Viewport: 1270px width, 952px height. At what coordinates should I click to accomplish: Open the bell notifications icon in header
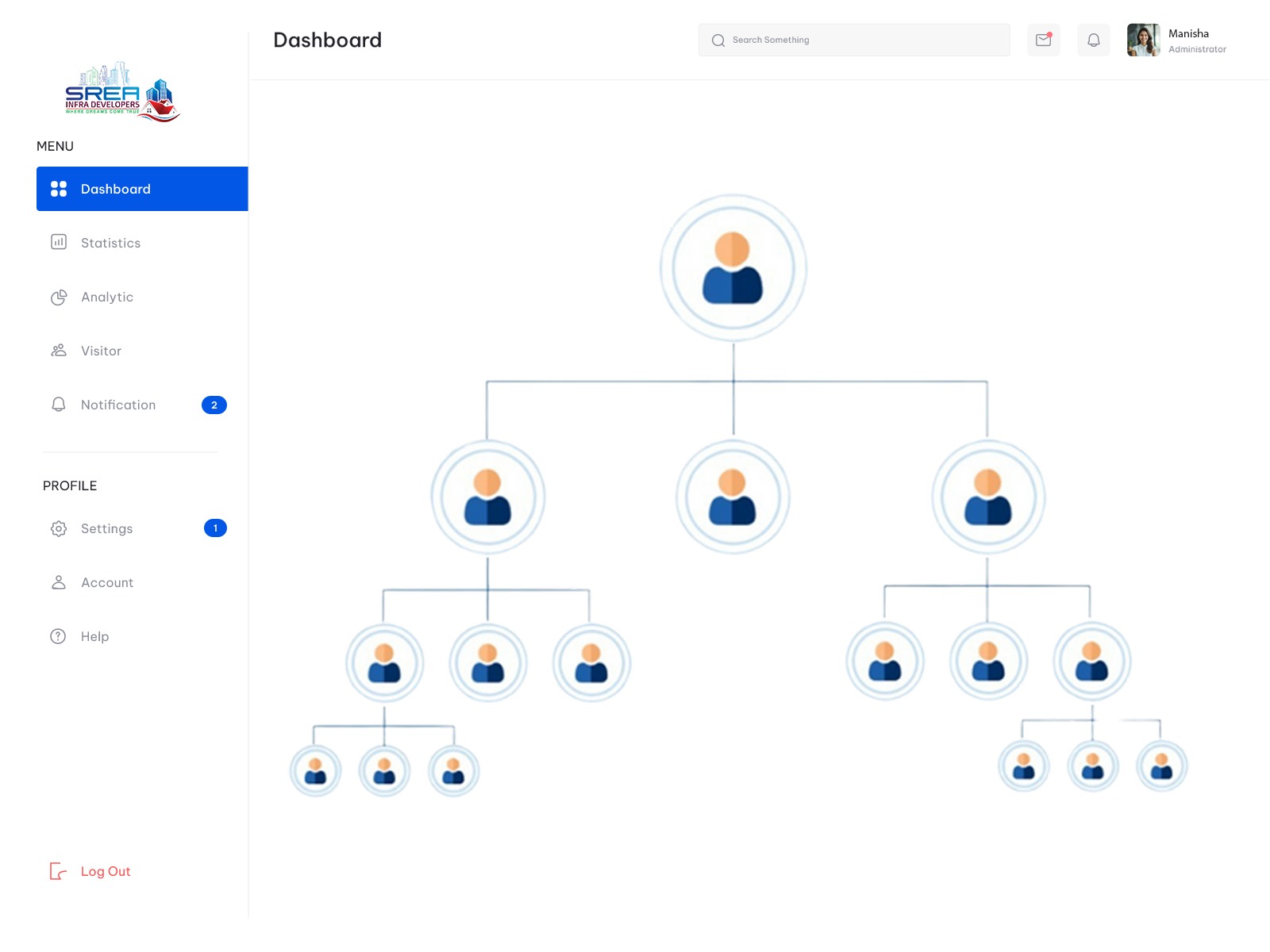tap(1093, 40)
